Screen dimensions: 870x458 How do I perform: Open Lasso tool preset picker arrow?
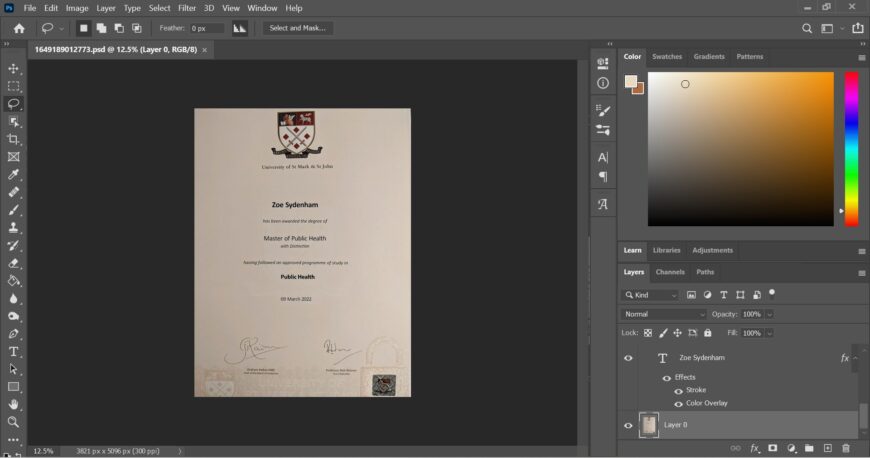(x=62, y=28)
